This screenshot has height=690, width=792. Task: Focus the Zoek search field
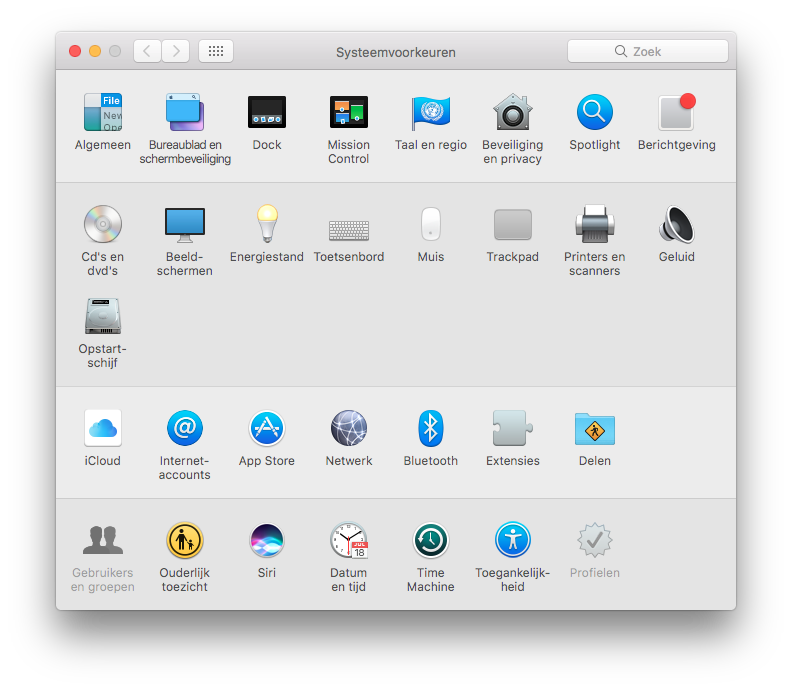[648, 51]
